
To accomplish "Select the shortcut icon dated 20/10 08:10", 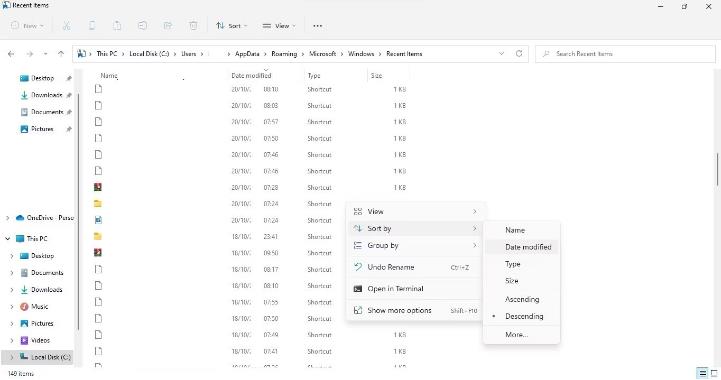I will pyautogui.click(x=98, y=89).
